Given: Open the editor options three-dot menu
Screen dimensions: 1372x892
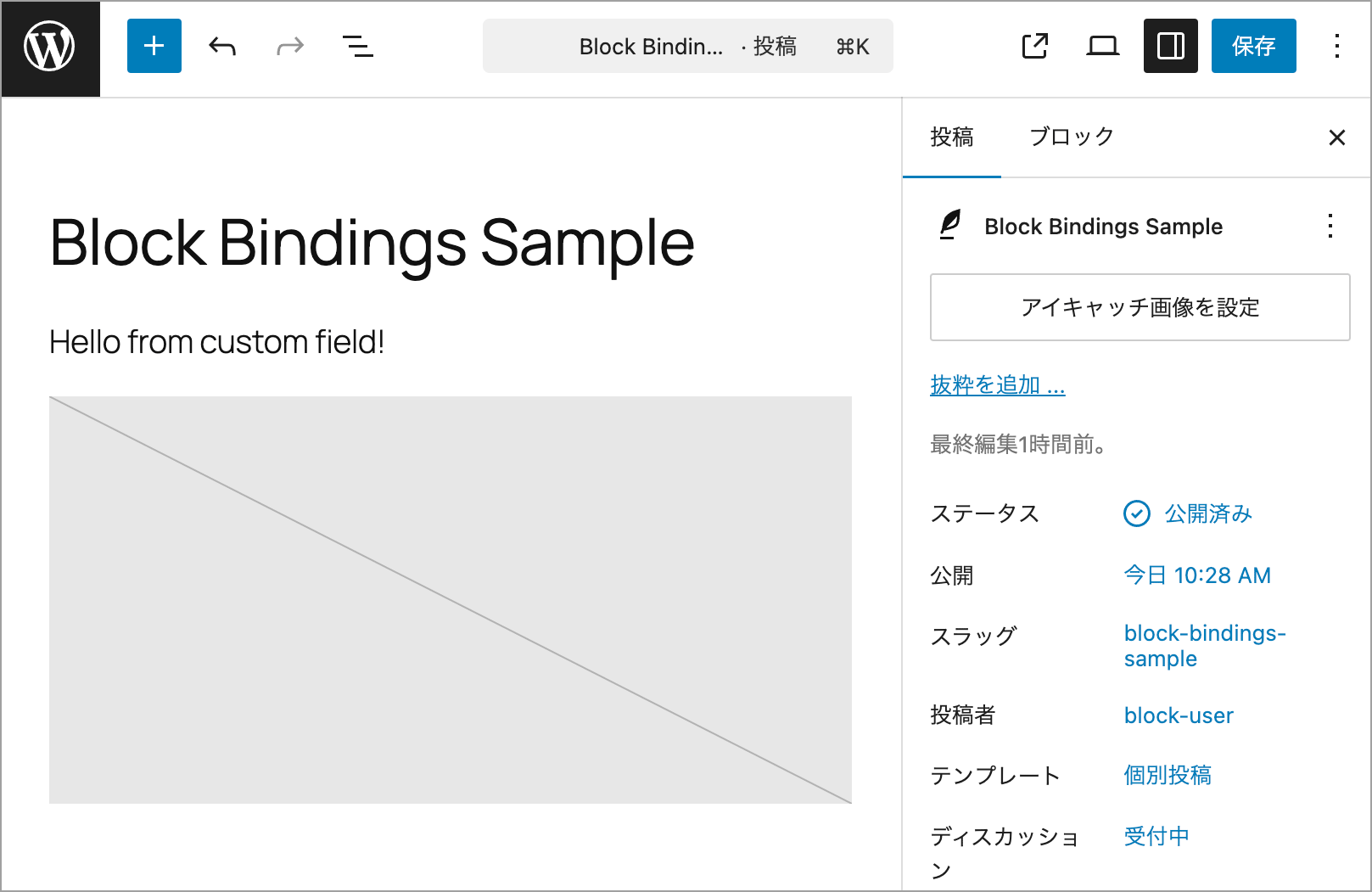Looking at the screenshot, I should click(x=1337, y=46).
